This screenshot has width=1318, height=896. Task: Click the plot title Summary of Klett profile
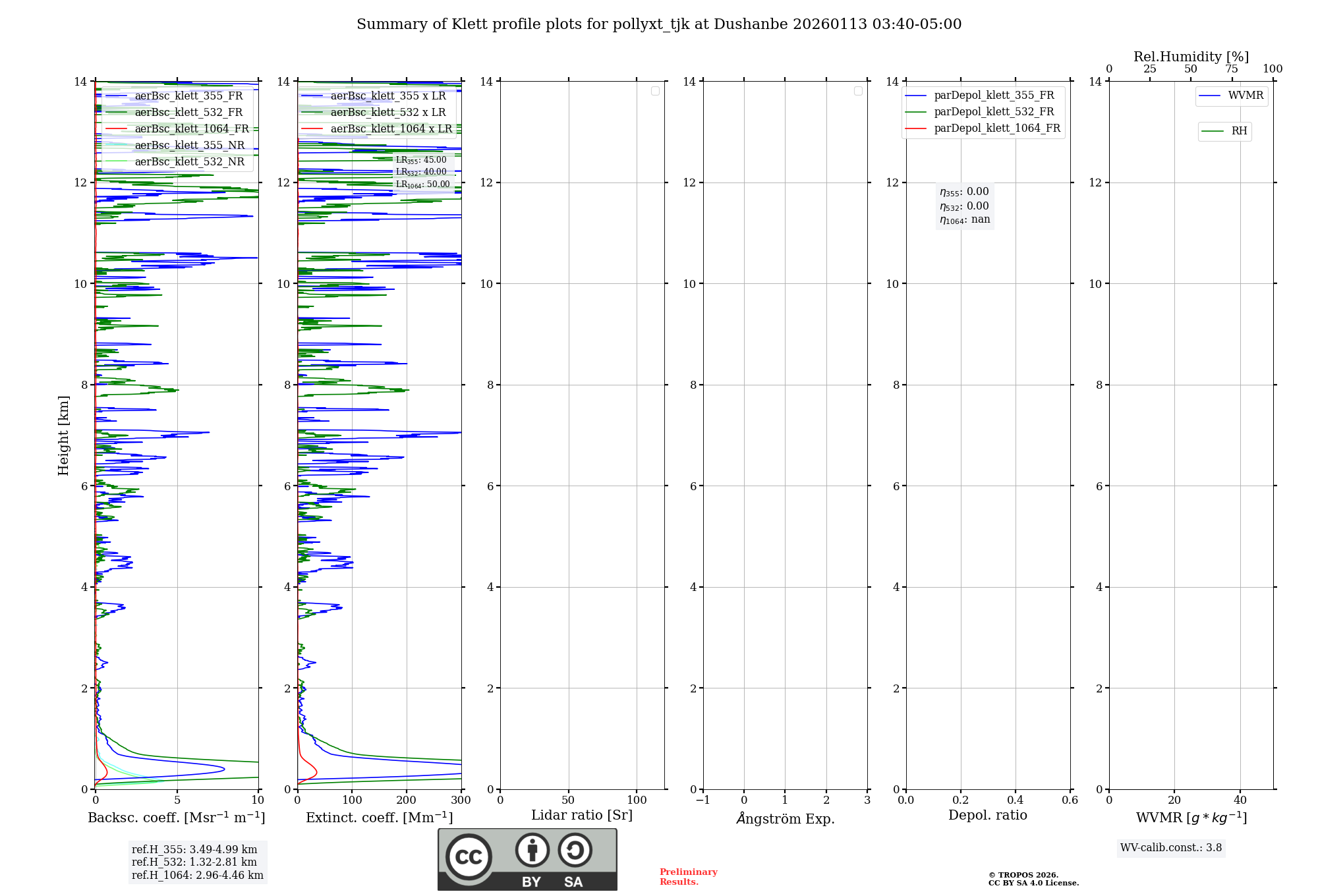click(x=659, y=24)
